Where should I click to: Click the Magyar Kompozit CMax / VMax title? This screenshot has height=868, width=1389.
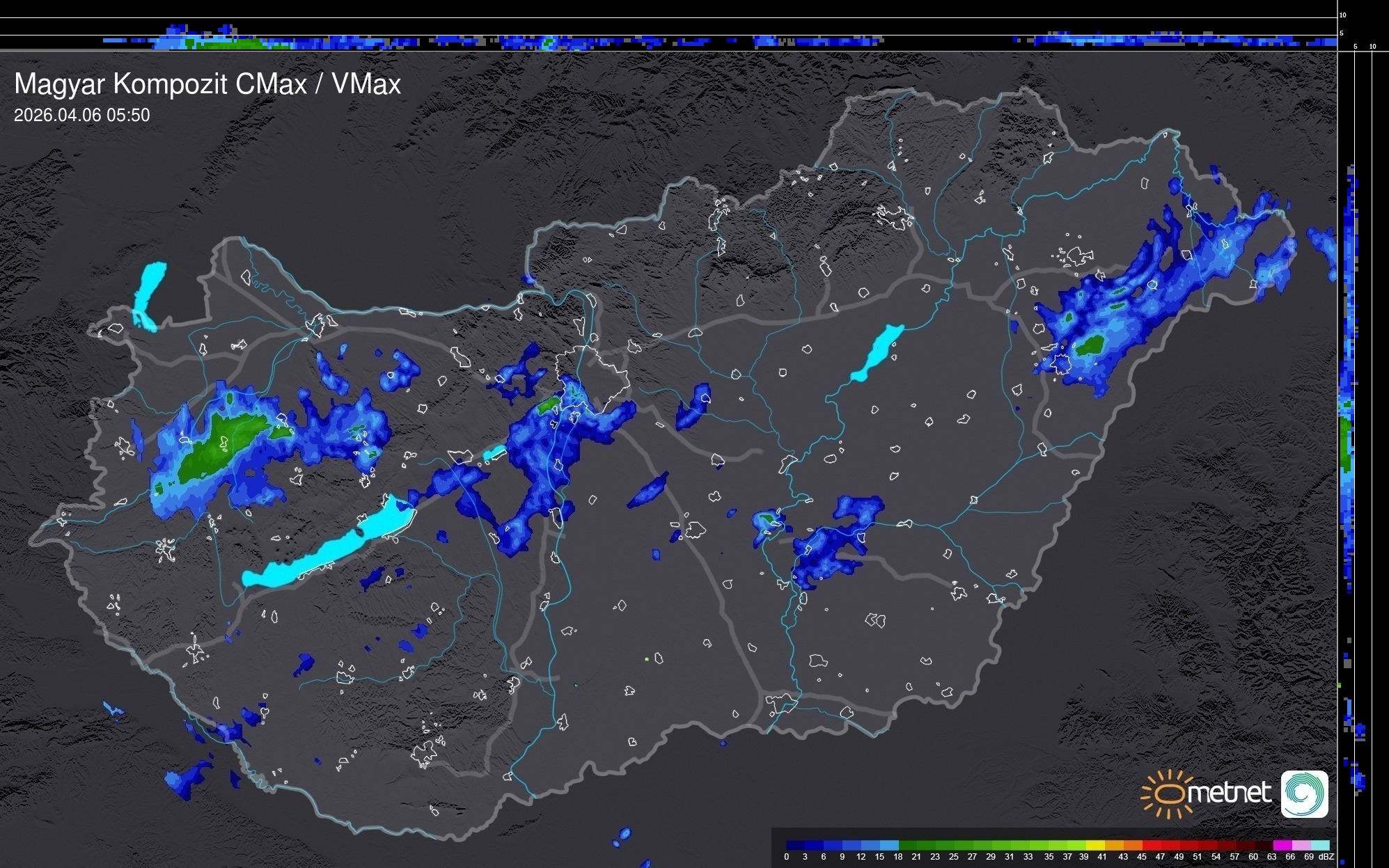(x=207, y=84)
